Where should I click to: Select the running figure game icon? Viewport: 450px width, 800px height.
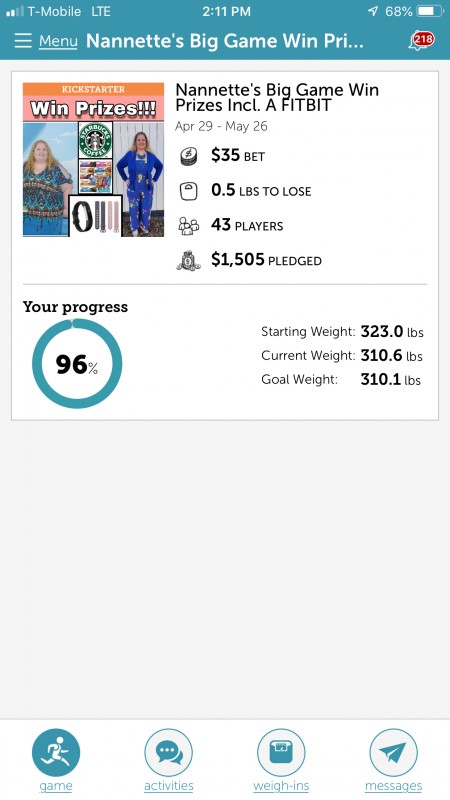click(56, 753)
